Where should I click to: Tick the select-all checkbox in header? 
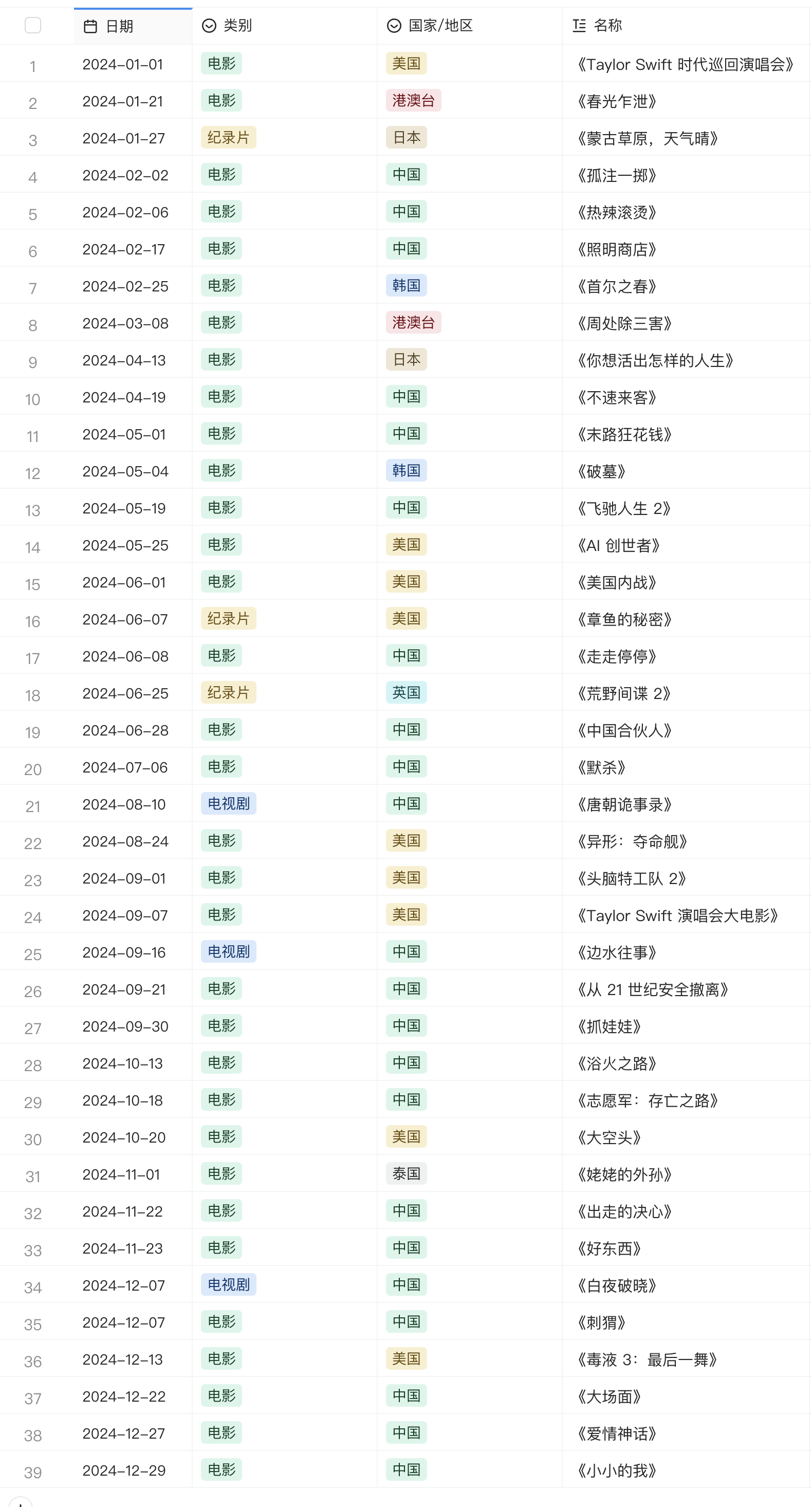click(33, 26)
